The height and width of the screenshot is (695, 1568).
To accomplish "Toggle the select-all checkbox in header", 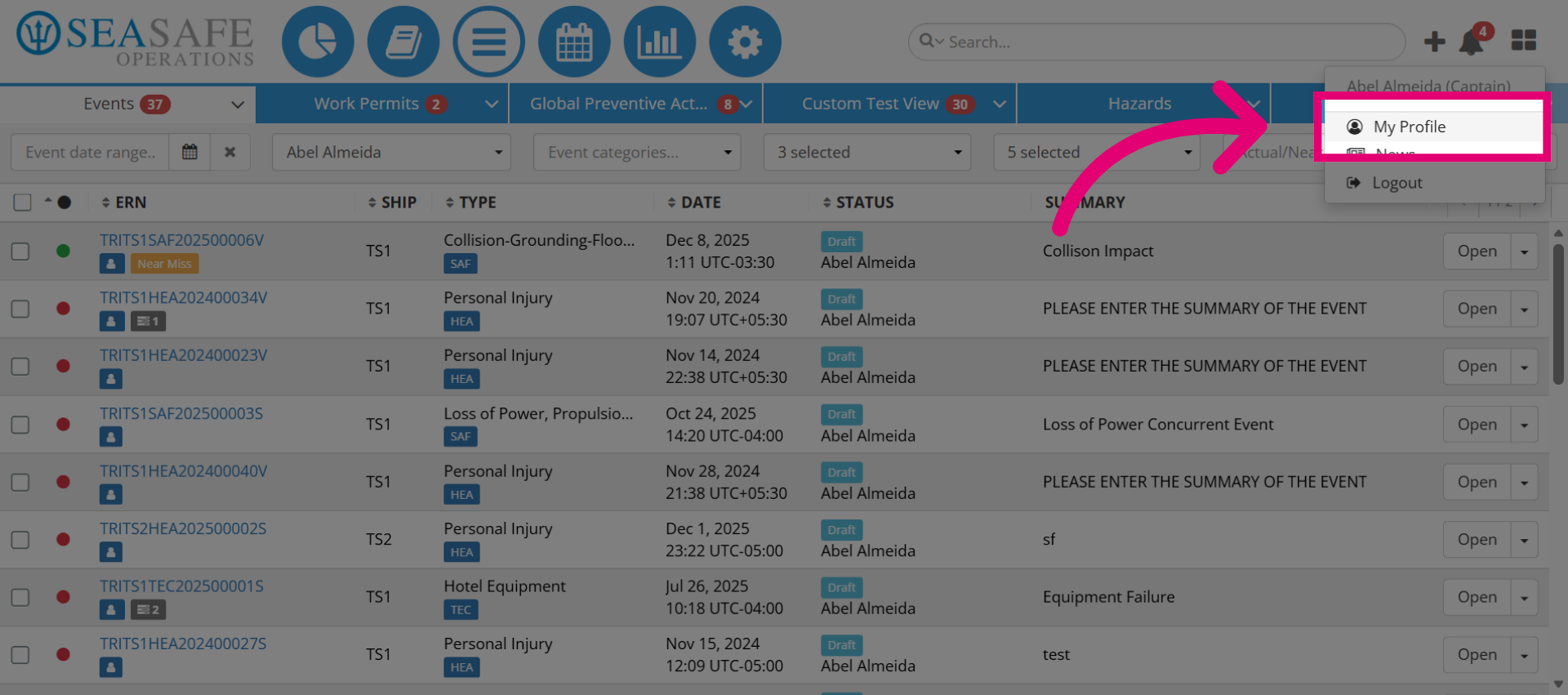I will coord(23,202).
